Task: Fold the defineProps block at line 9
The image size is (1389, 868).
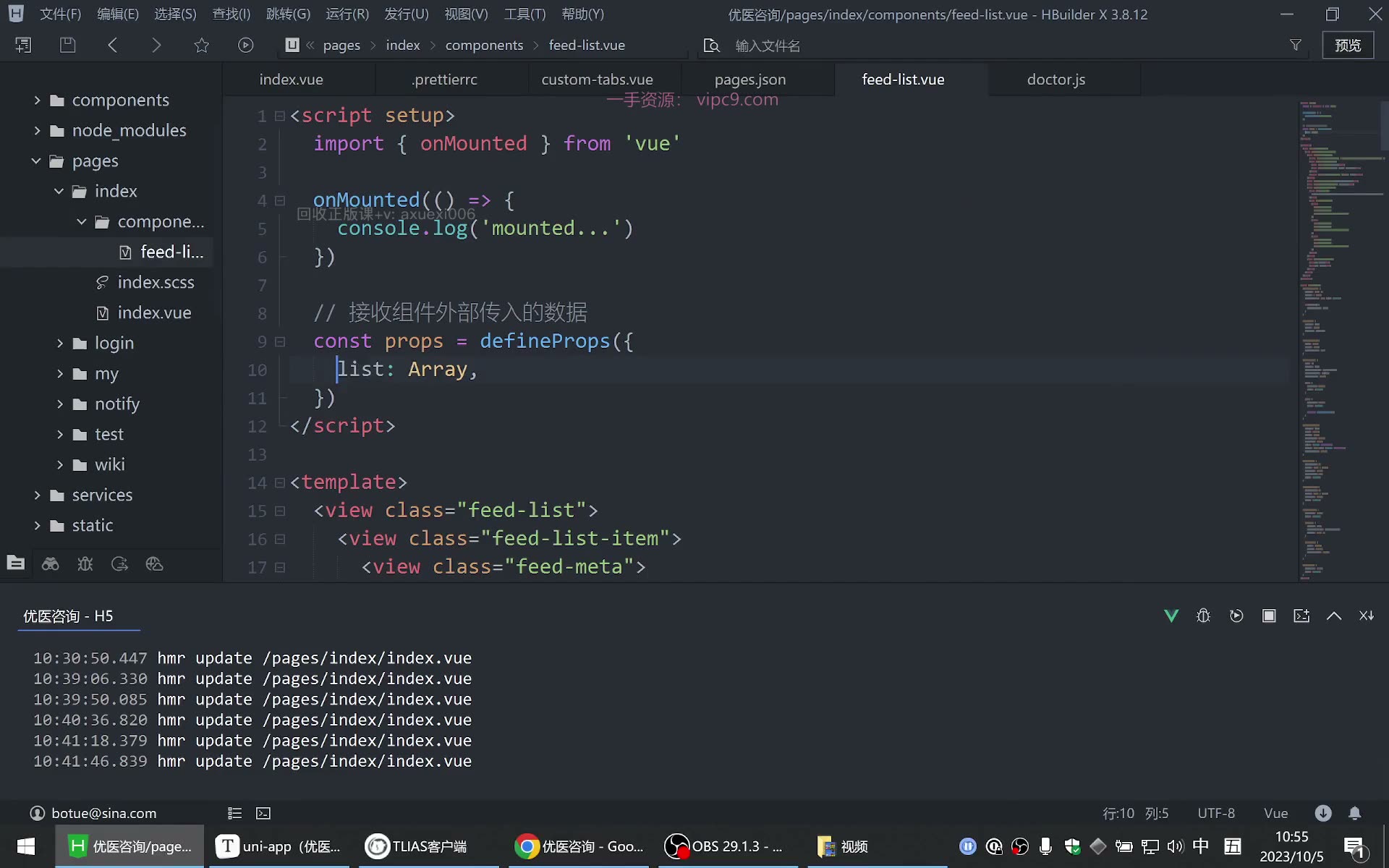Action: click(280, 341)
